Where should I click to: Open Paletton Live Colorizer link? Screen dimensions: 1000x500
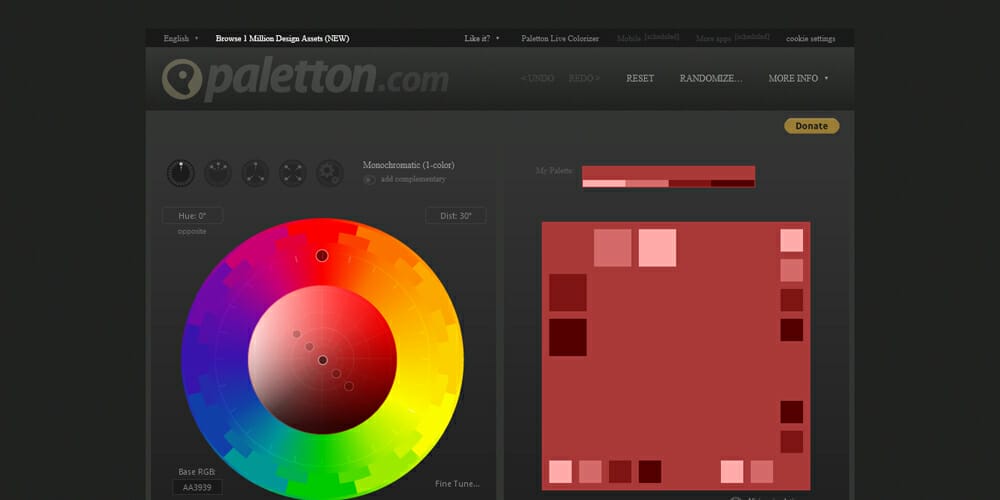(560, 38)
